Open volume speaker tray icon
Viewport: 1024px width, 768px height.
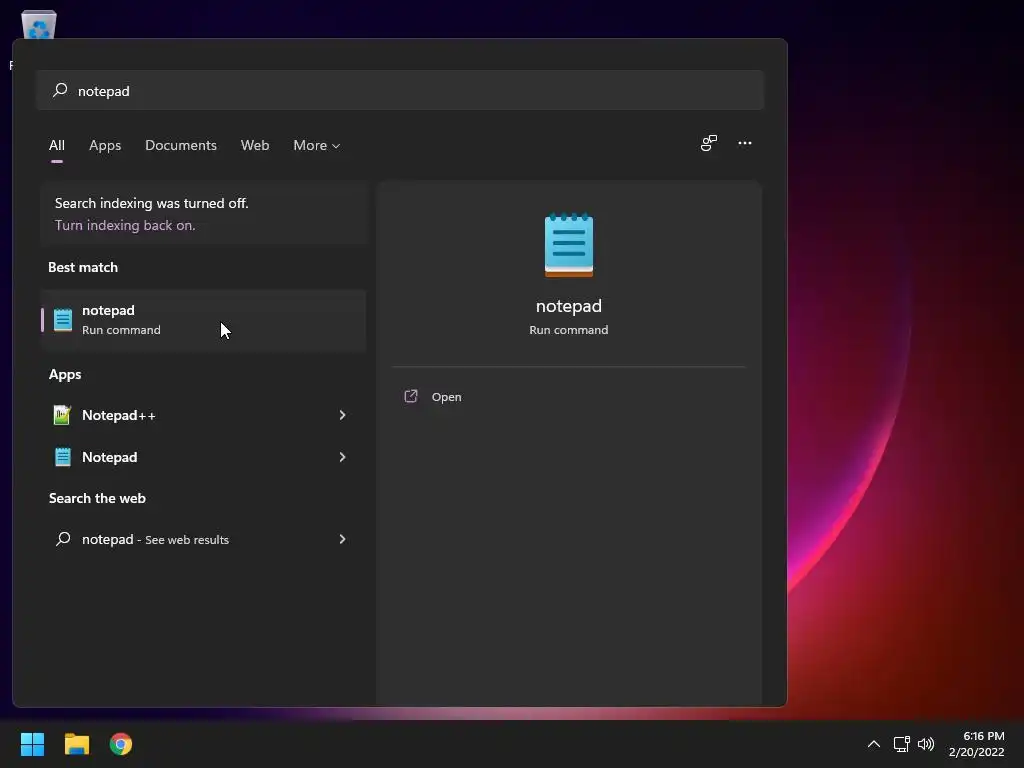coord(926,744)
